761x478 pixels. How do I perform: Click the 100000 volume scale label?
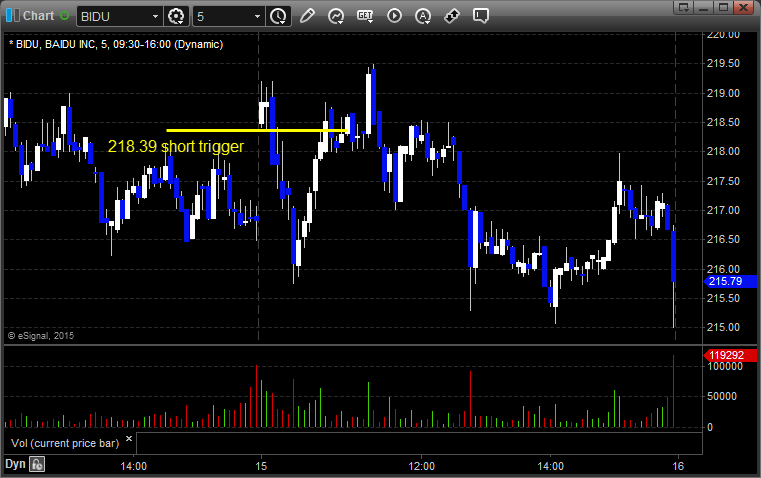[x=725, y=367]
